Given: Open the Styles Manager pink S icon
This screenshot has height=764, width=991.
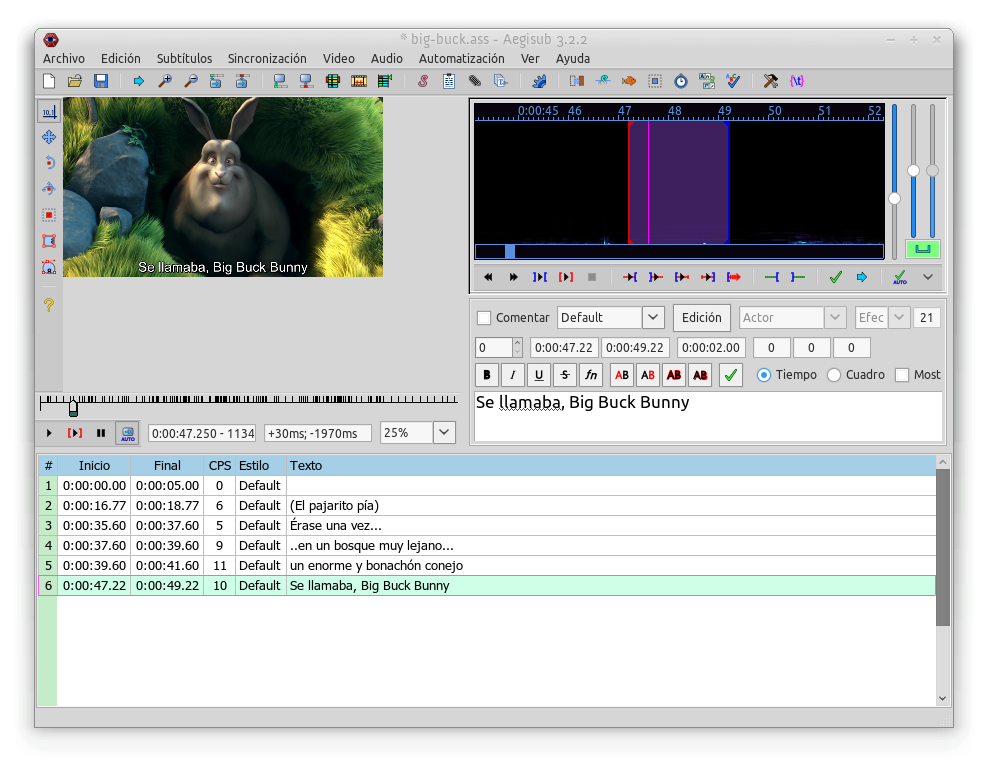Looking at the screenshot, I should [423, 81].
